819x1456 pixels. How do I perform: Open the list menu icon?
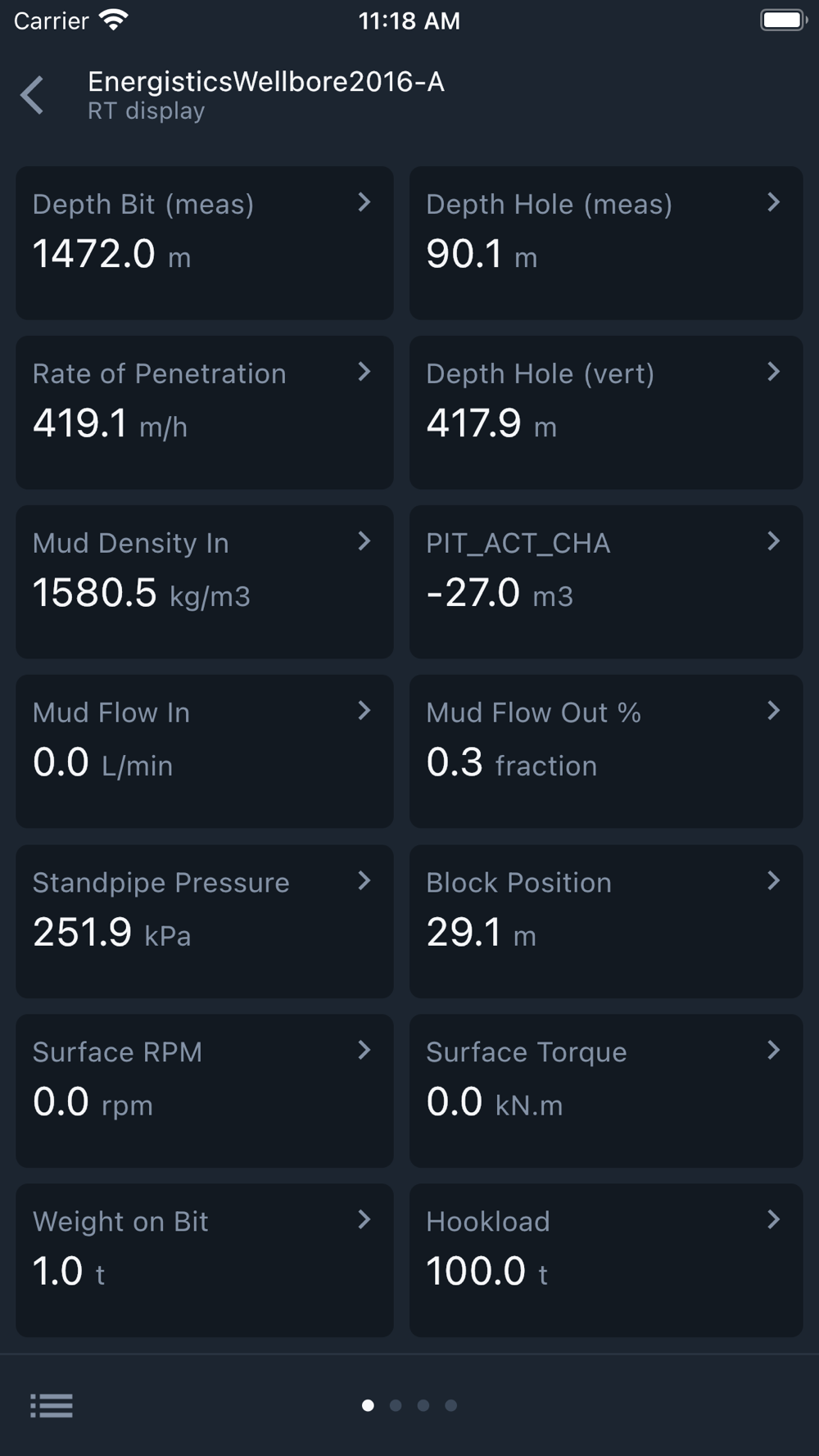(52, 1405)
